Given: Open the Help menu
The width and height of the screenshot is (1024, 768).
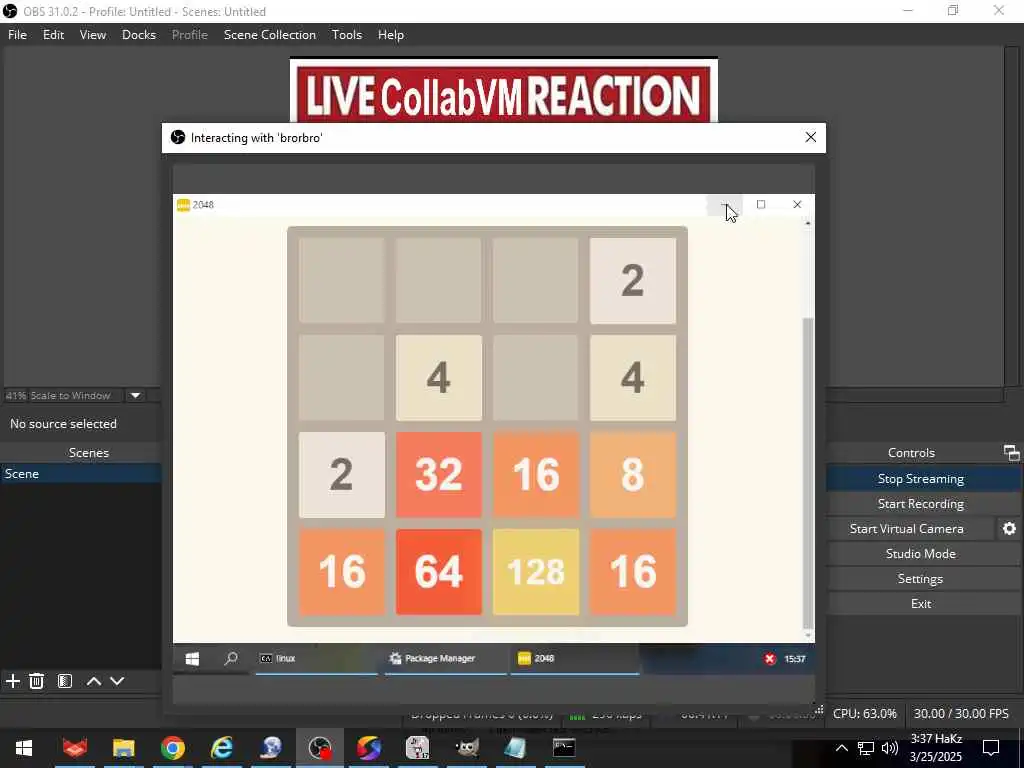Looking at the screenshot, I should pos(391,35).
